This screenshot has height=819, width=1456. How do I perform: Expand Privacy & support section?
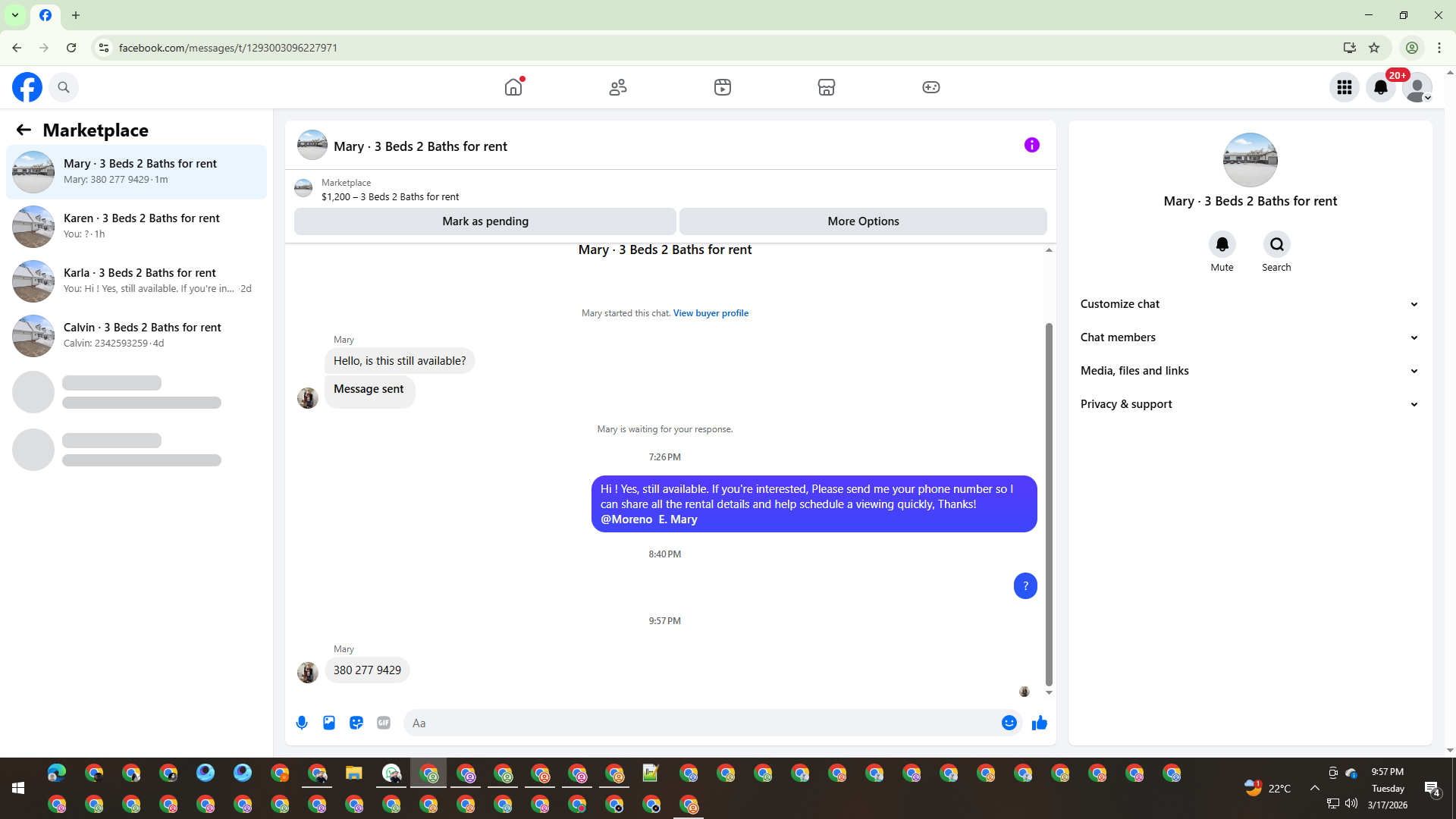(x=1250, y=404)
